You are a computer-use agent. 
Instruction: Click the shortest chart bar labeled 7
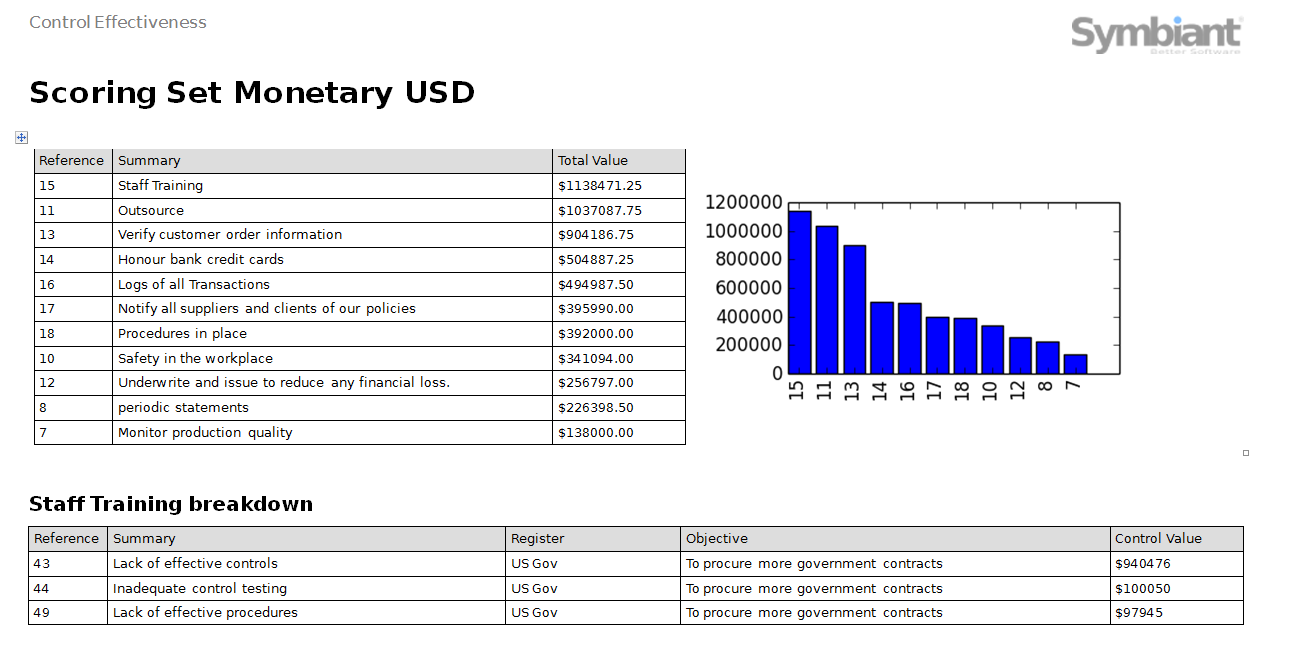click(x=1075, y=364)
